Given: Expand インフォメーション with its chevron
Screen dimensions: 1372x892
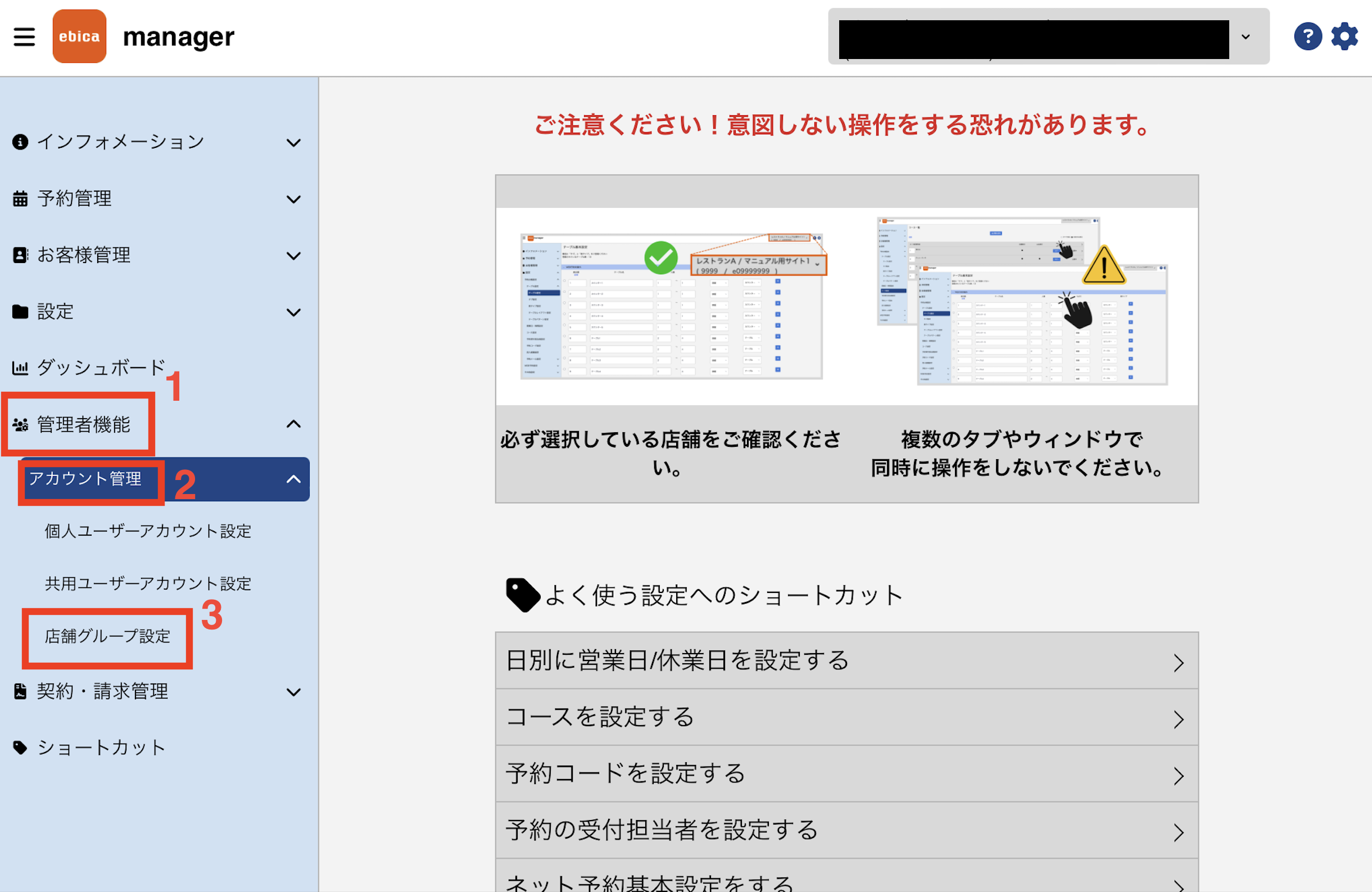Looking at the screenshot, I should 294,142.
